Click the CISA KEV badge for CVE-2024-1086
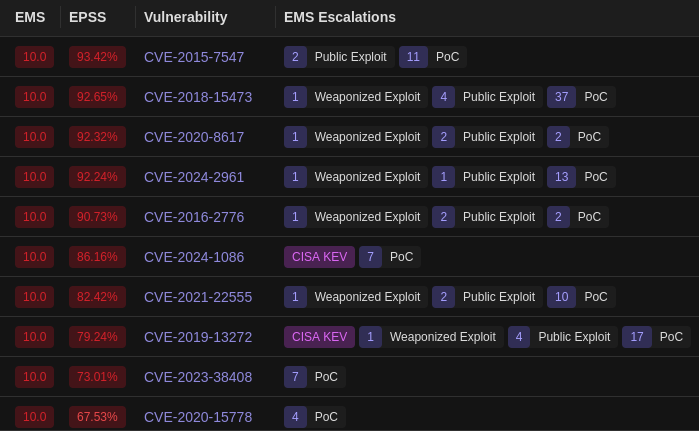This screenshot has height=431, width=699. point(319,257)
